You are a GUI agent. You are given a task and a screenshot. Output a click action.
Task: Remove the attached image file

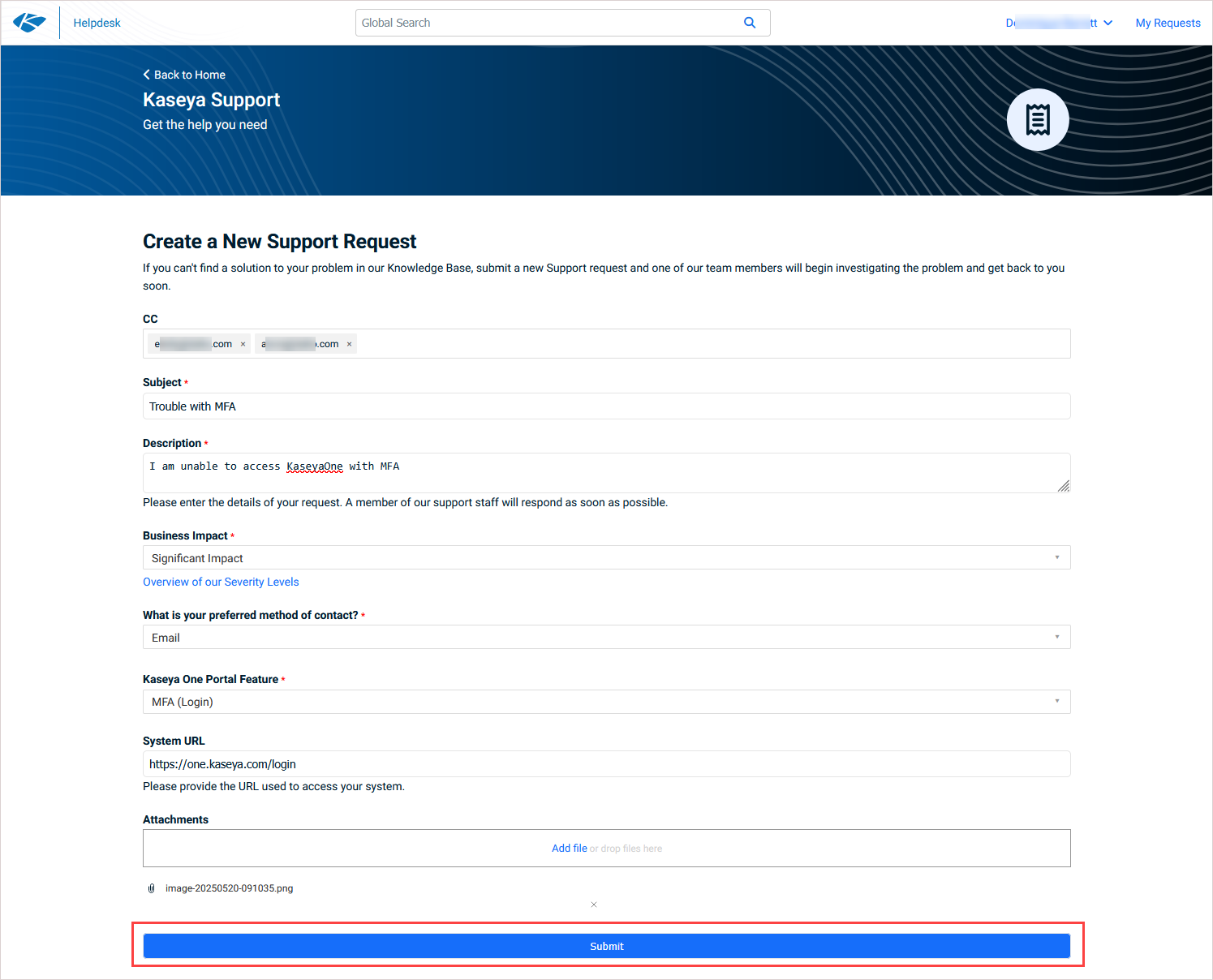[x=594, y=905]
